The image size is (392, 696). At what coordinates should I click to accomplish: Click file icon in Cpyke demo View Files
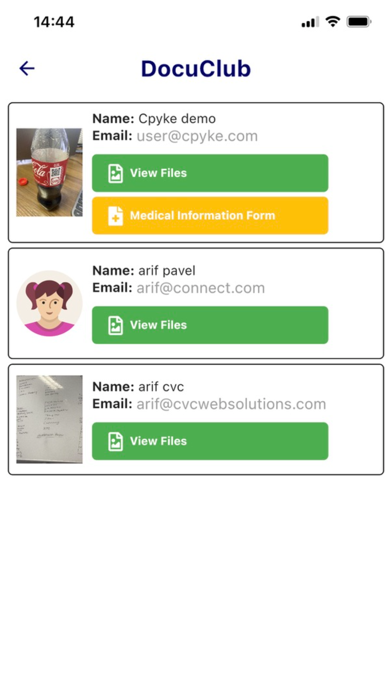115,173
